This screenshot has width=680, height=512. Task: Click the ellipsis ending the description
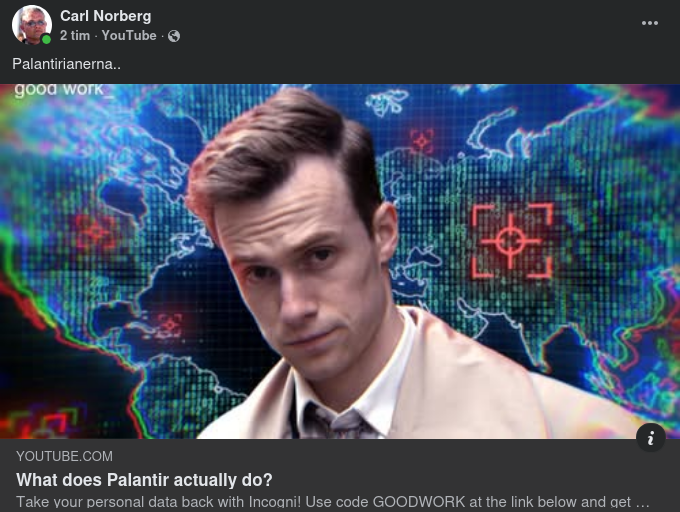[642, 503]
